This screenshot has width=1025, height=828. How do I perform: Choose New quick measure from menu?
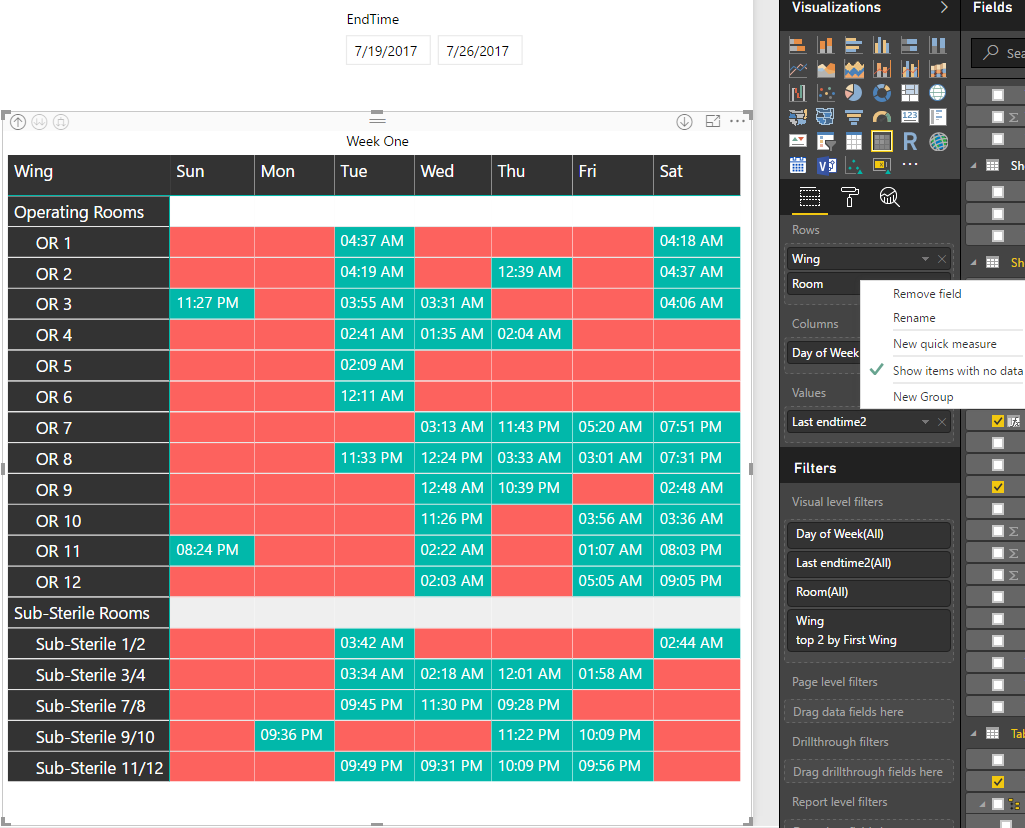point(945,344)
